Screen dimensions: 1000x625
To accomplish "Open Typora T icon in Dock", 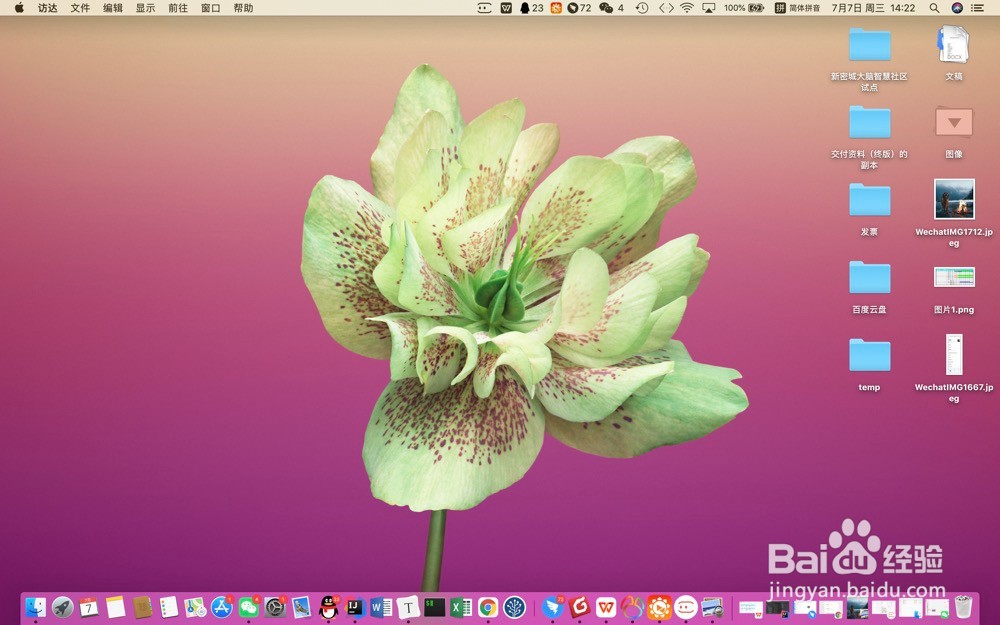I will [408, 607].
